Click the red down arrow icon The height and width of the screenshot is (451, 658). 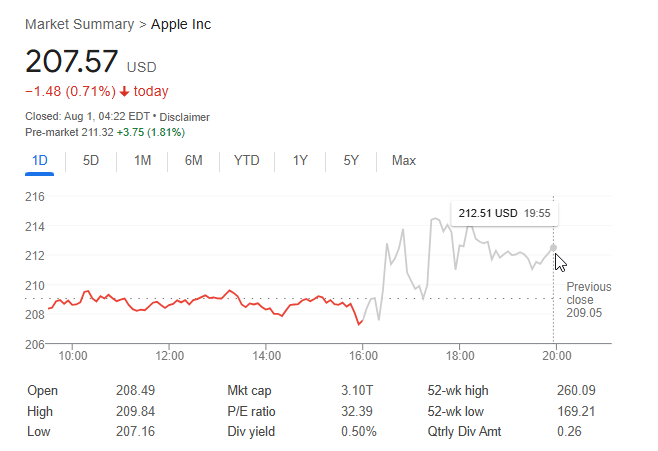coord(124,92)
